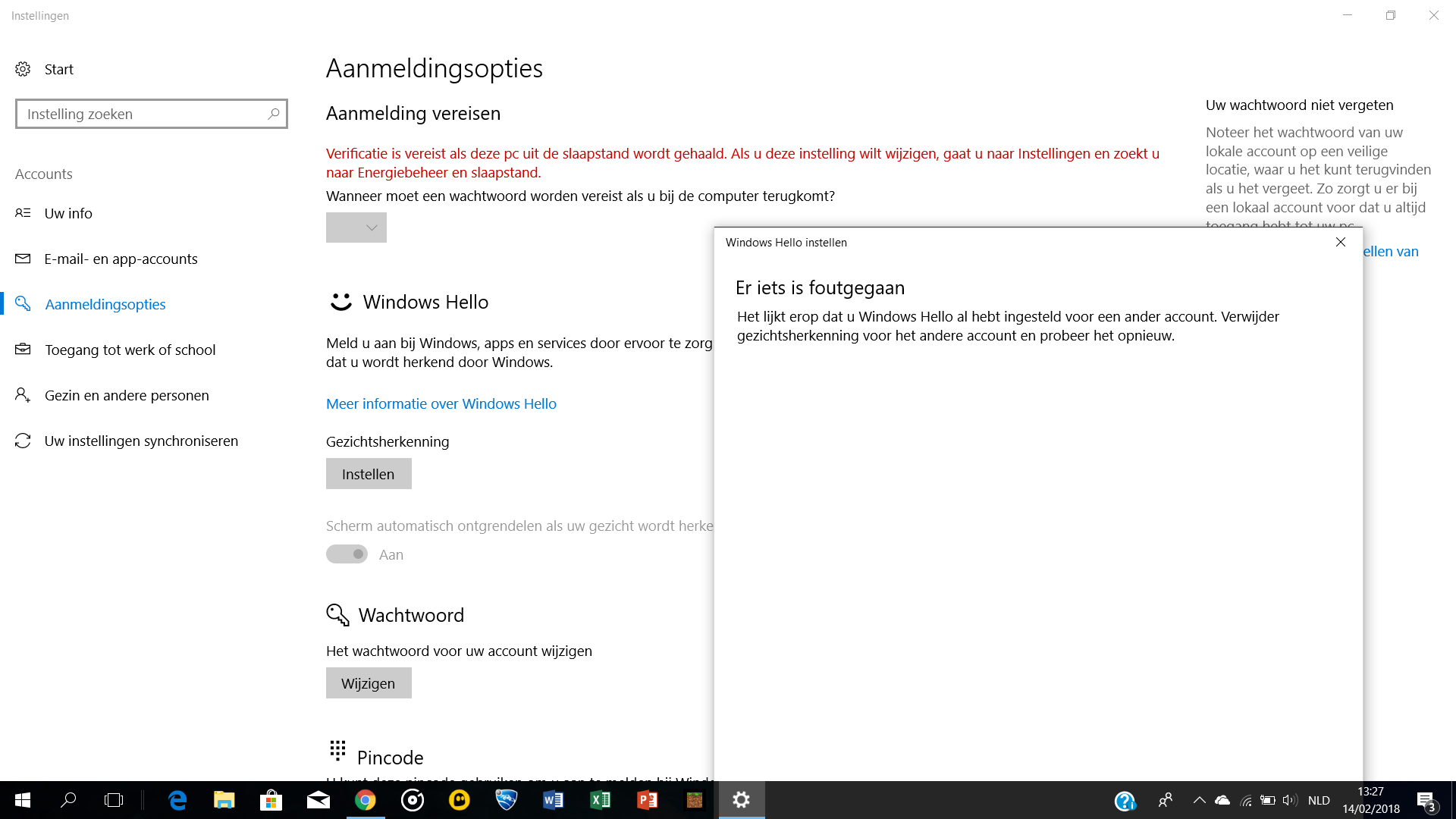
Task: Open the Action Center notifications icon
Action: (x=1426, y=801)
